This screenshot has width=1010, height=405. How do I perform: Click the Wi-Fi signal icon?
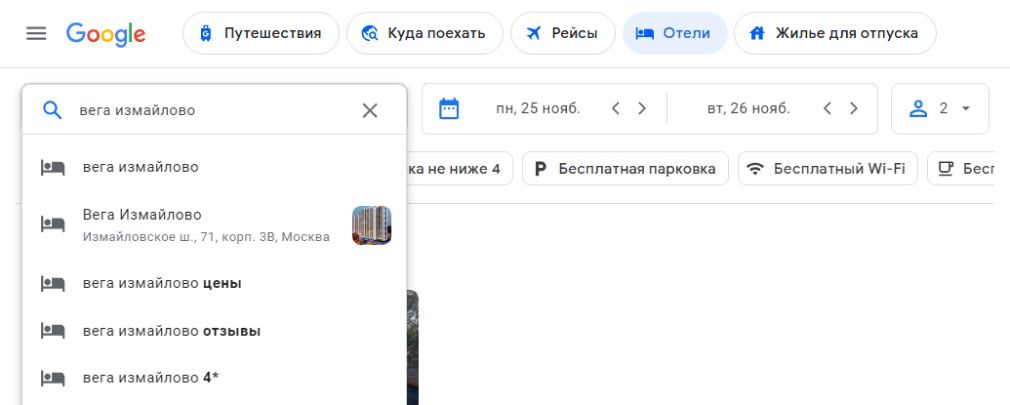point(756,169)
